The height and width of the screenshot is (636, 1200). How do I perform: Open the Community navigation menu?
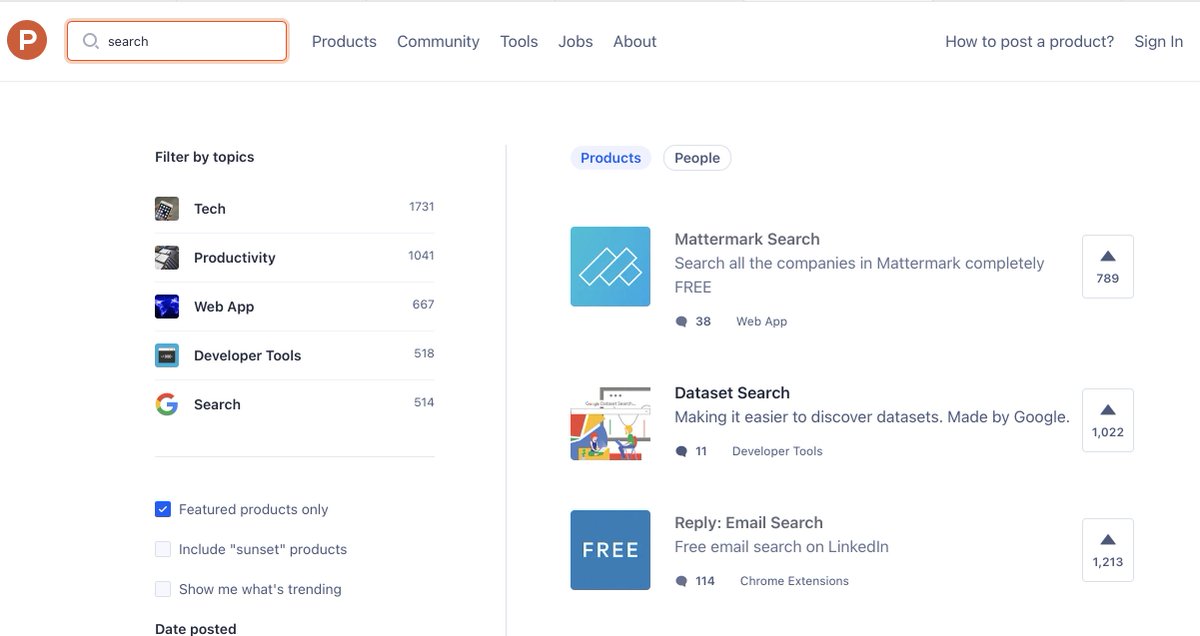pos(438,41)
